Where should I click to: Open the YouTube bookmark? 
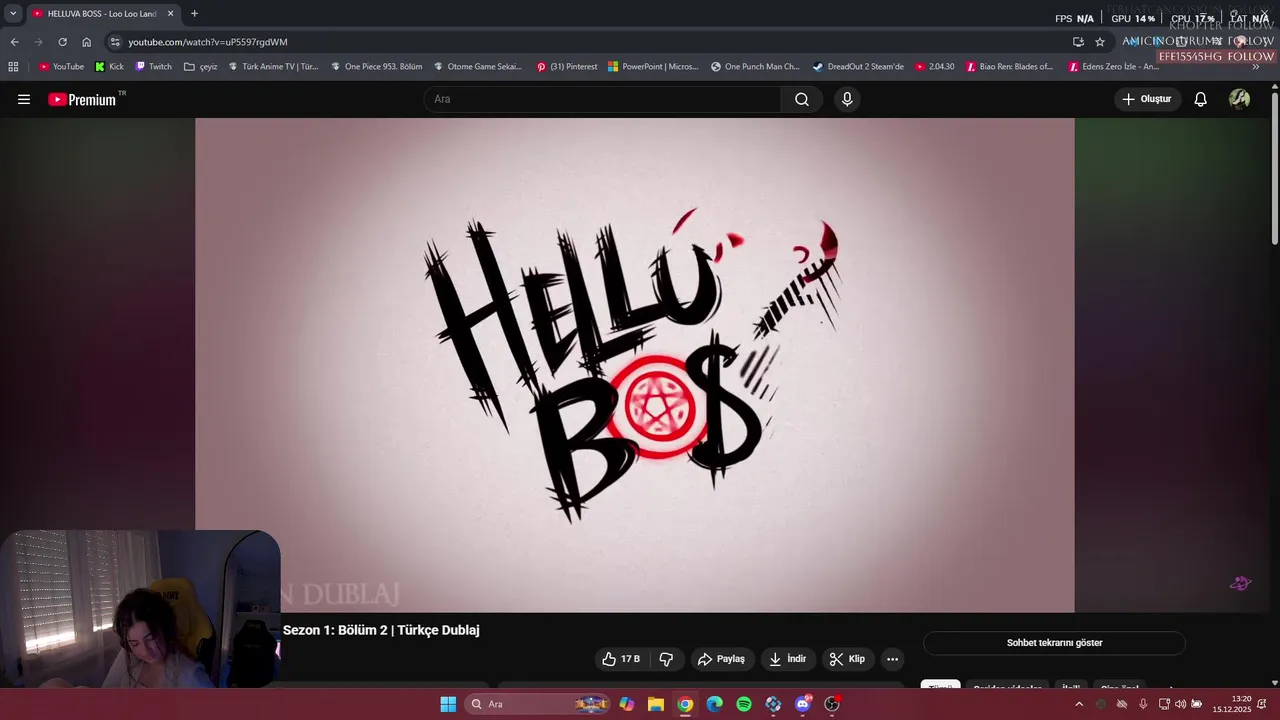coord(61,67)
